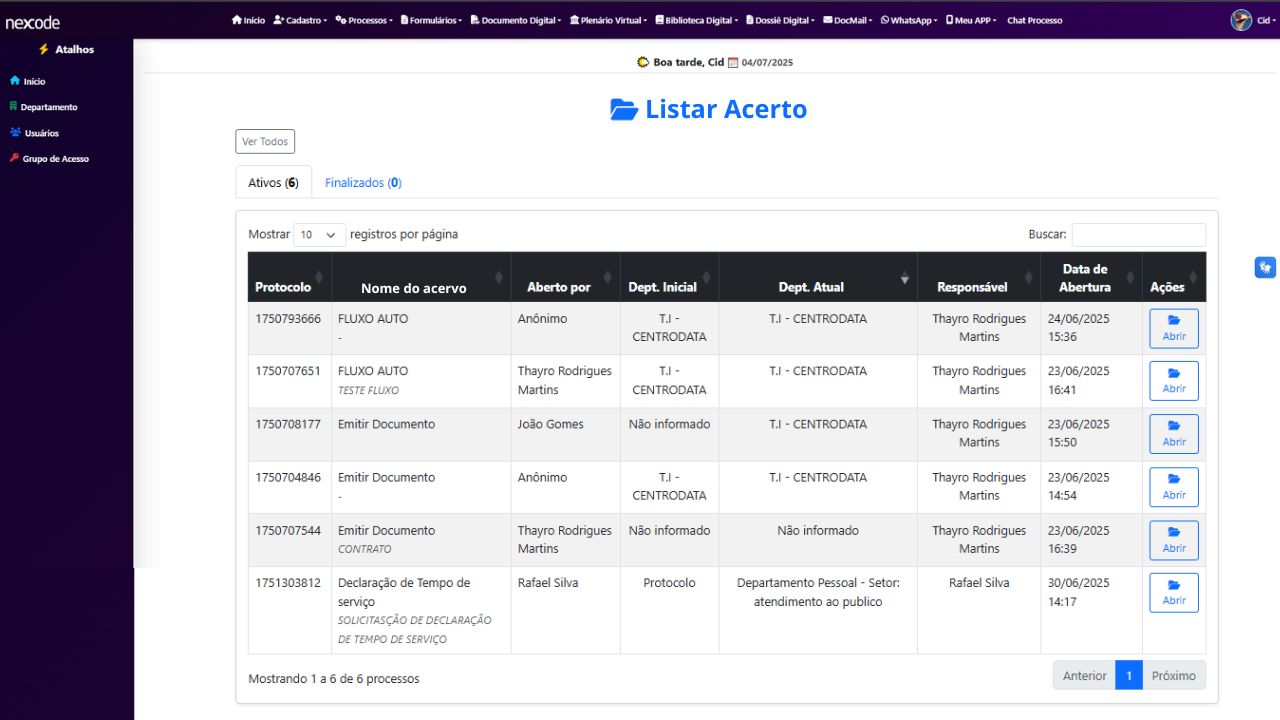Expand the Documento Digital menu

[x=516, y=20]
